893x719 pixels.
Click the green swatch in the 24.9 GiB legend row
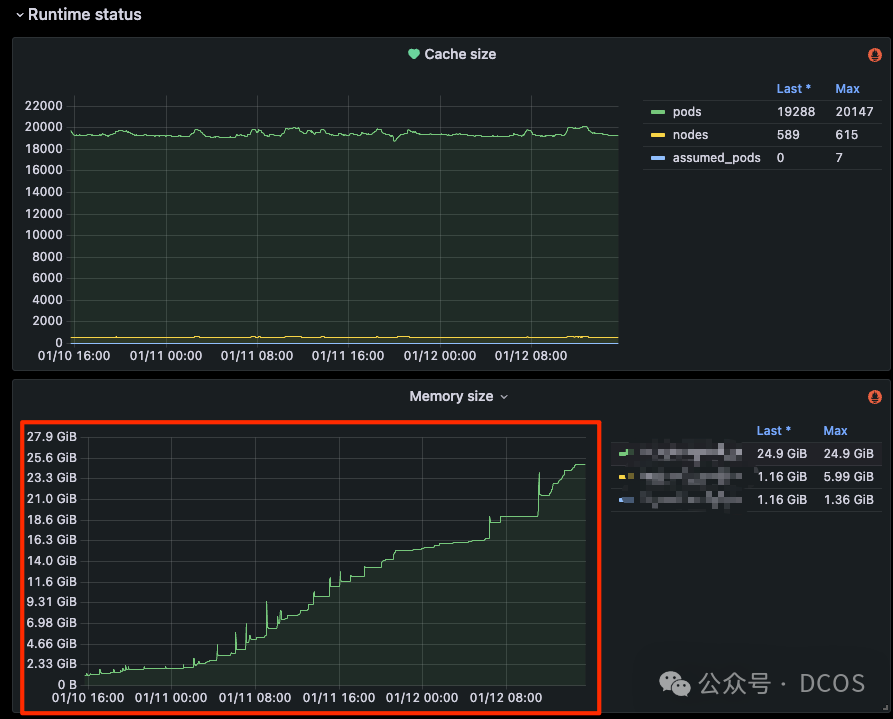click(626, 453)
